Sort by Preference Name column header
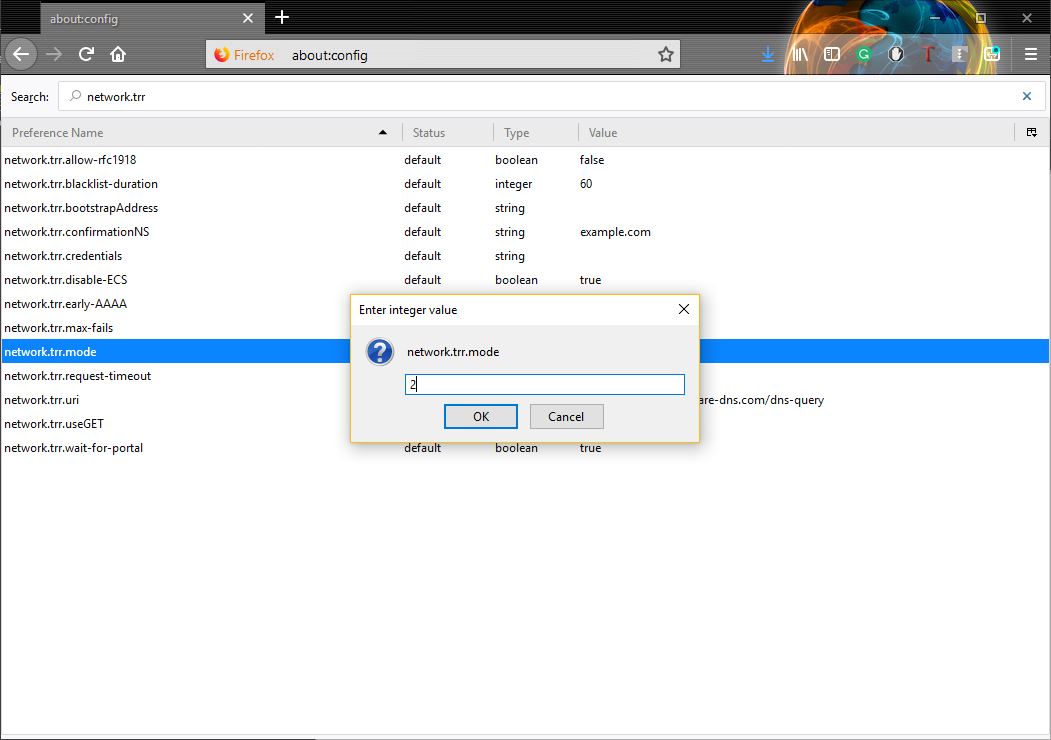 pyautogui.click(x=200, y=132)
